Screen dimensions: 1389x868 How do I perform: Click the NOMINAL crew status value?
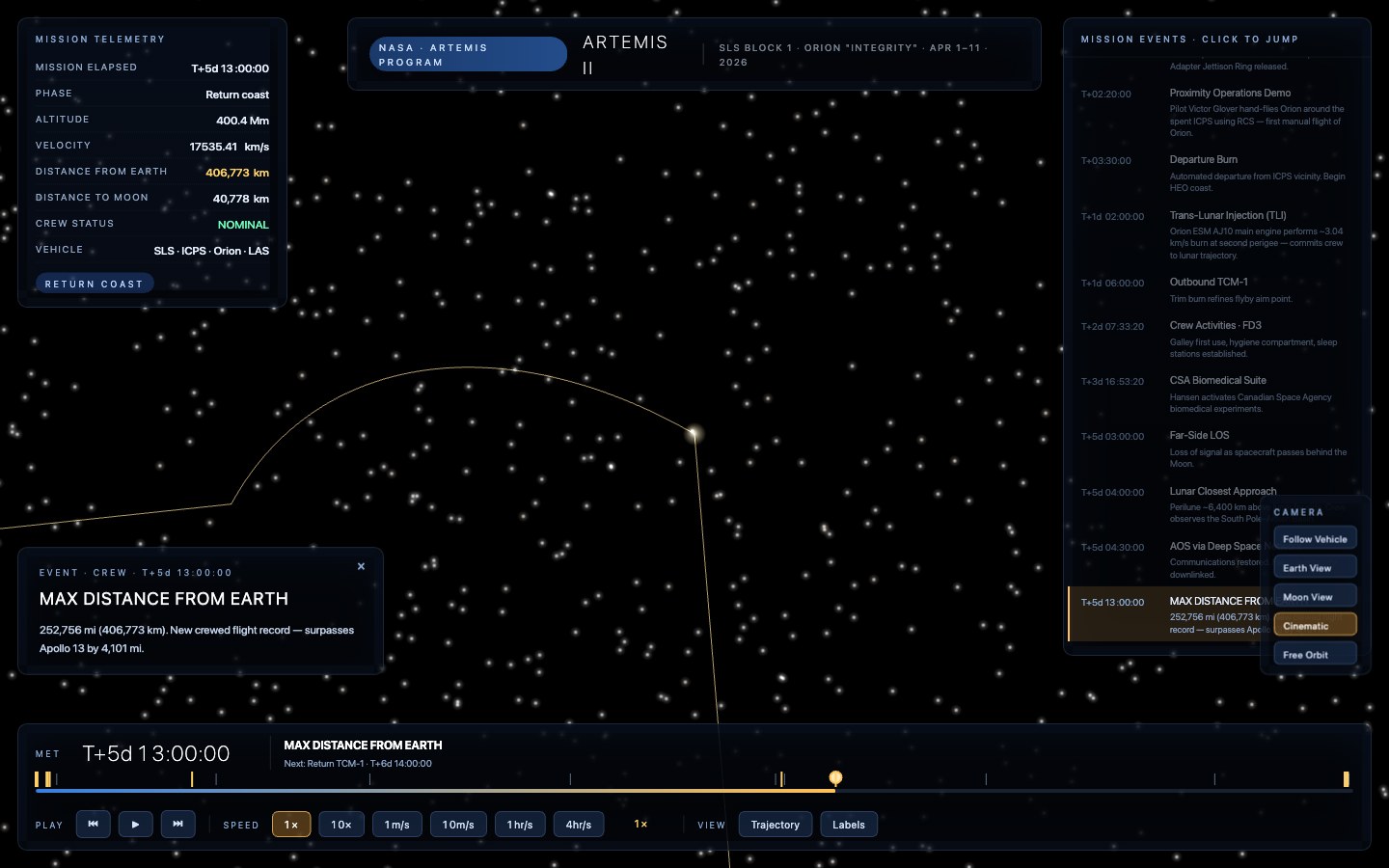[x=243, y=225]
